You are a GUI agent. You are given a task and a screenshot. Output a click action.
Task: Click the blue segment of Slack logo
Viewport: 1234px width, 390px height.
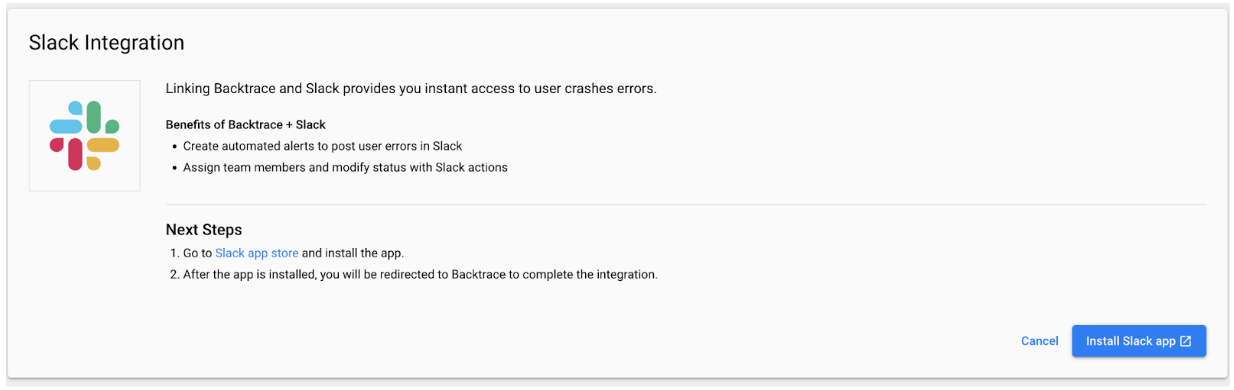tap(66, 120)
